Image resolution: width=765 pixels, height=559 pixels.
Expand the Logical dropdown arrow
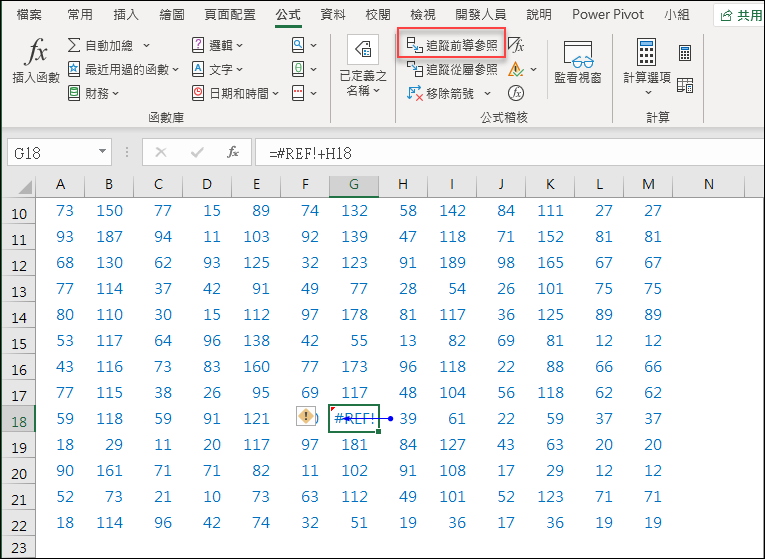[x=239, y=46]
